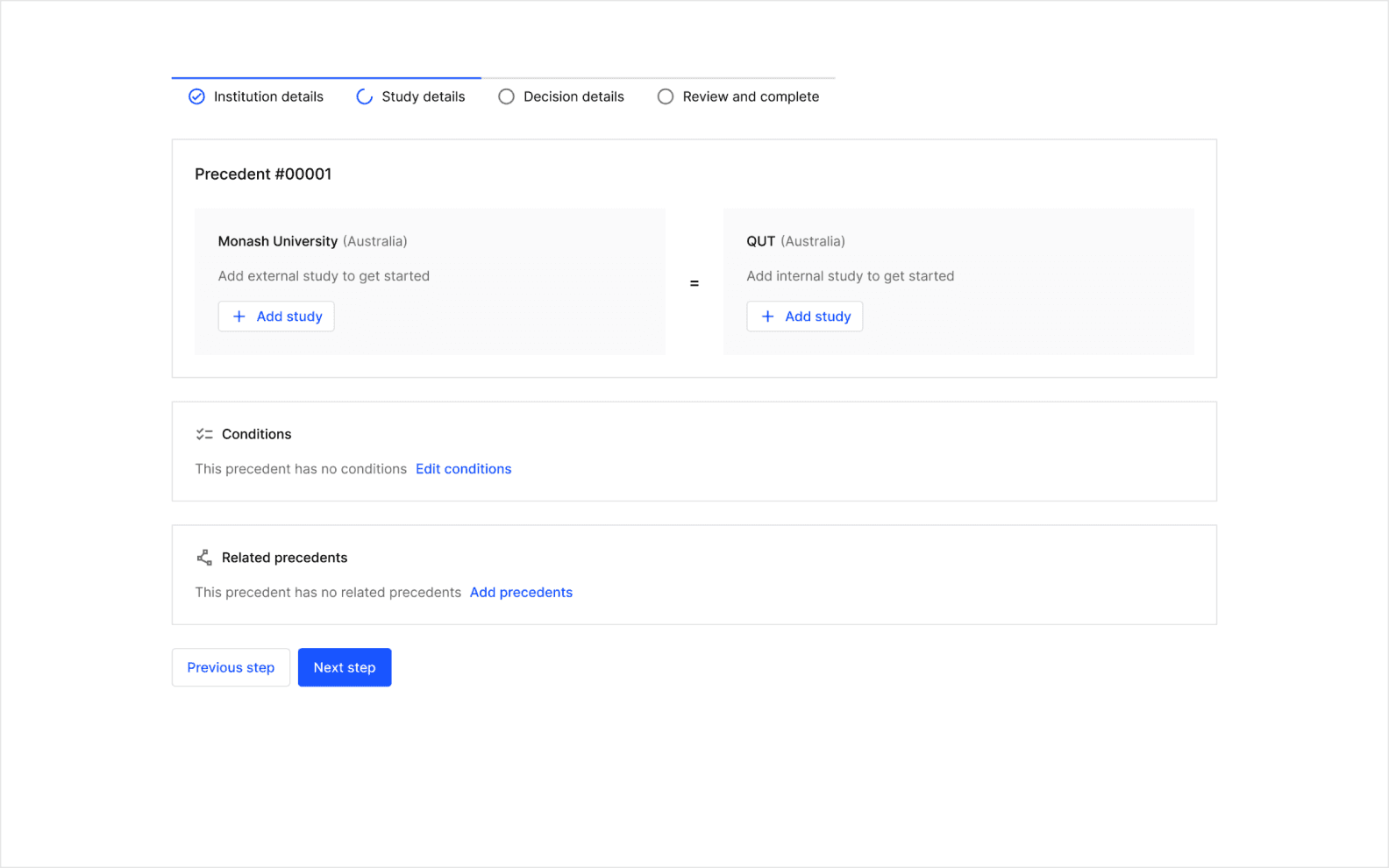1389x868 pixels.
Task: Click the Monash University name
Action: tap(278, 241)
